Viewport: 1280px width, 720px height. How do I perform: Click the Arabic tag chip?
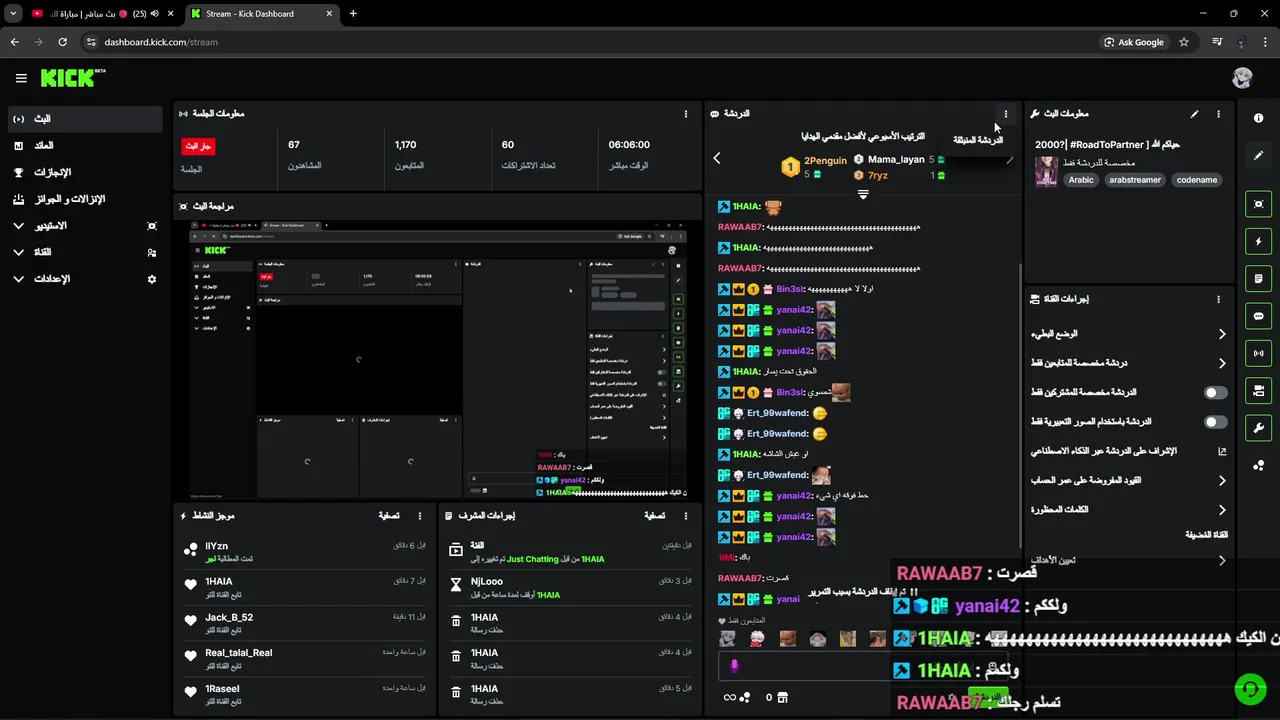pos(1081,180)
